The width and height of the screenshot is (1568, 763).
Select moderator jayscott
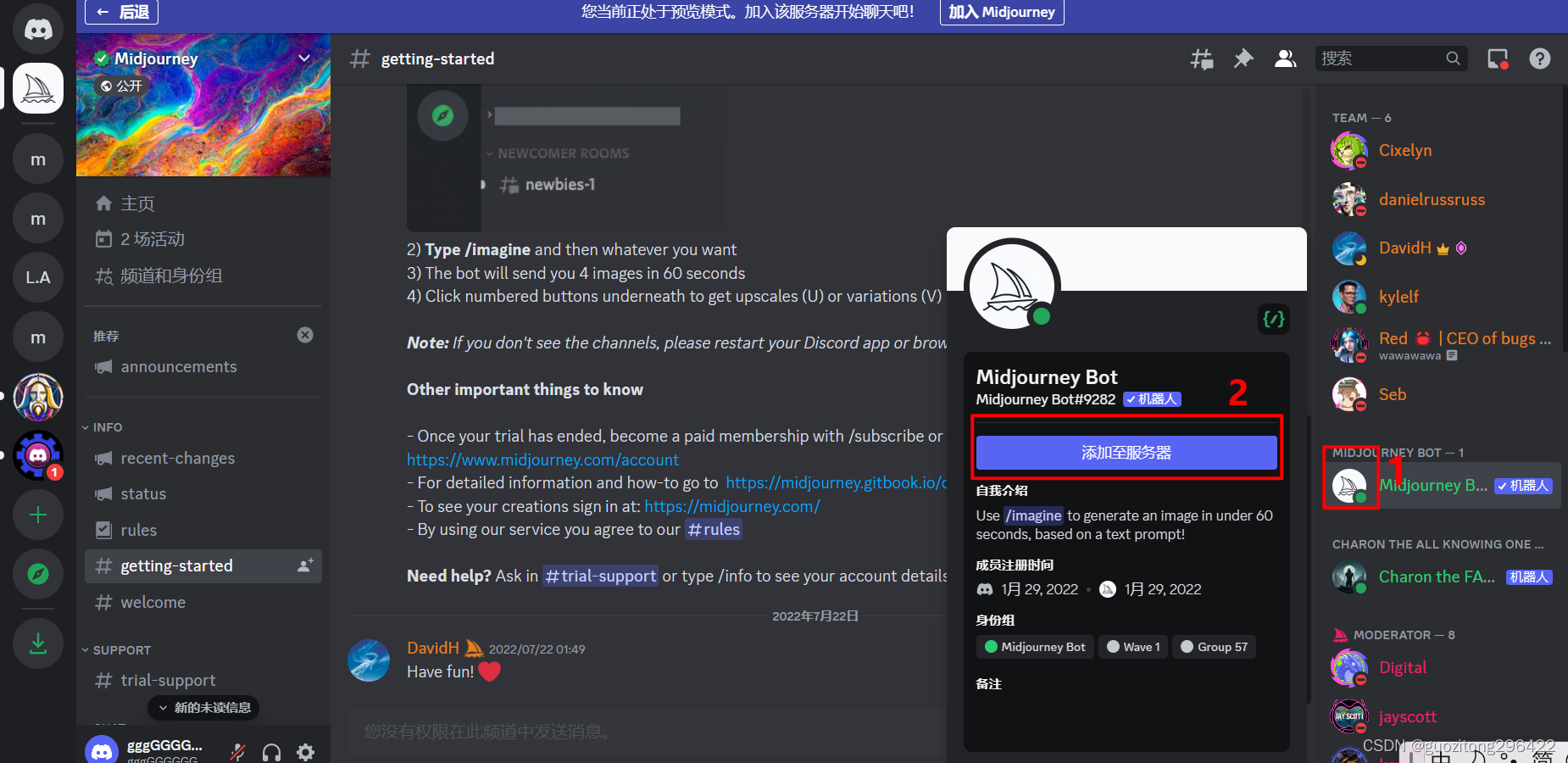click(1442, 716)
